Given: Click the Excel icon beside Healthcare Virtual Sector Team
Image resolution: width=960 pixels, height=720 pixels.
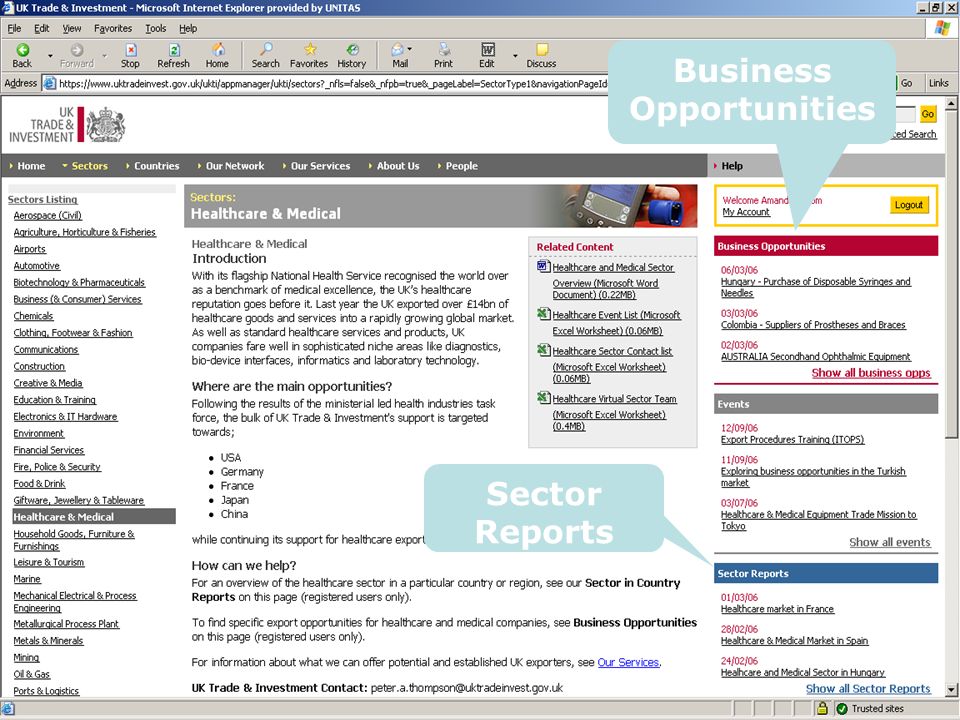Looking at the screenshot, I should [543, 397].
